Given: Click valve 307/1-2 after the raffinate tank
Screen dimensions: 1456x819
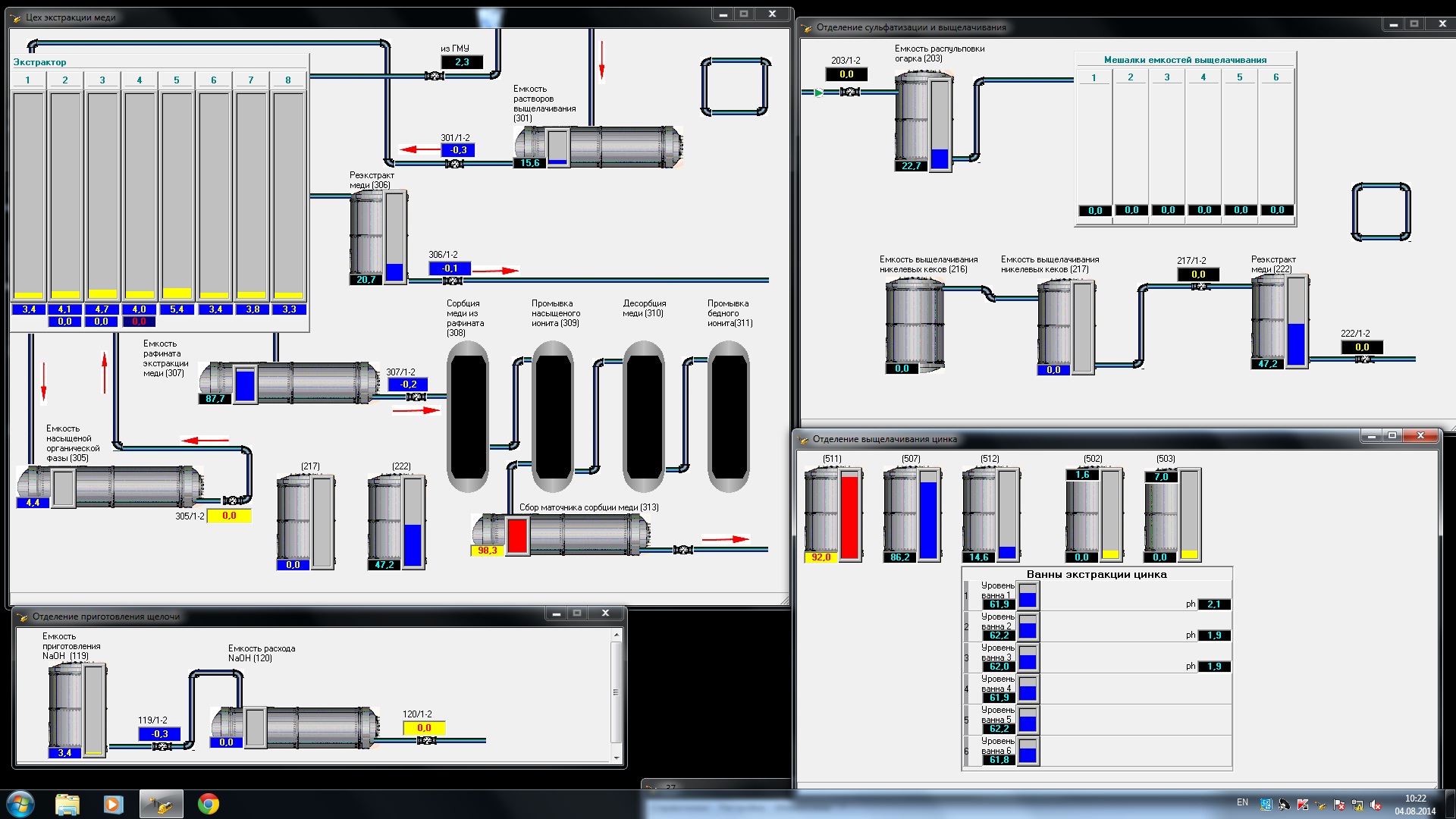Looking at the screenshot, I should [416, 397].
